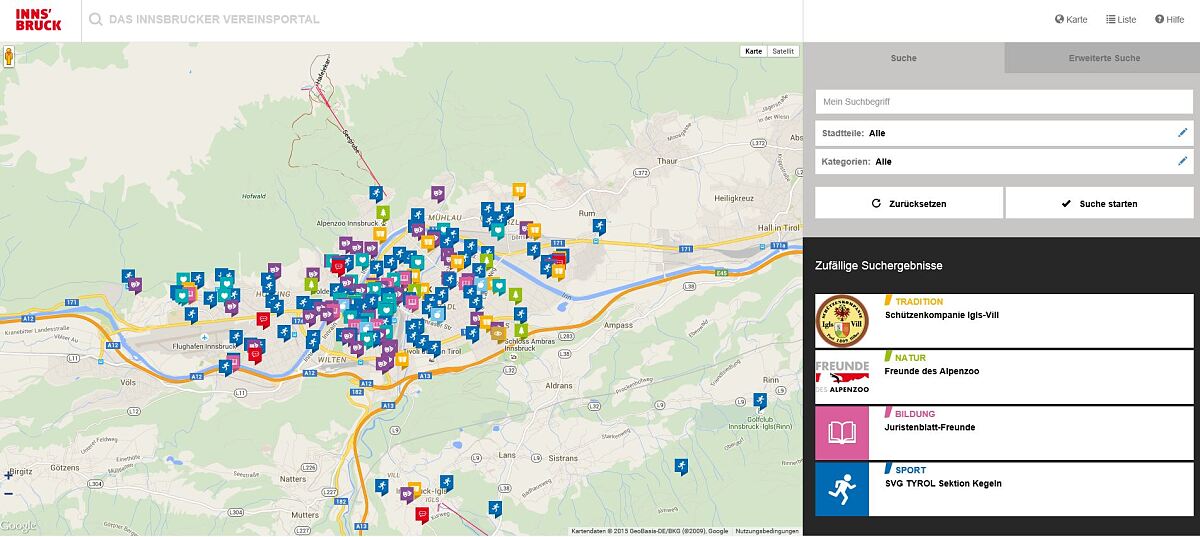The image size is (1200, 537).
Task: Open the Schützenkompanie Igls-Vill result thumbnail
Action: tap(842, 321)
